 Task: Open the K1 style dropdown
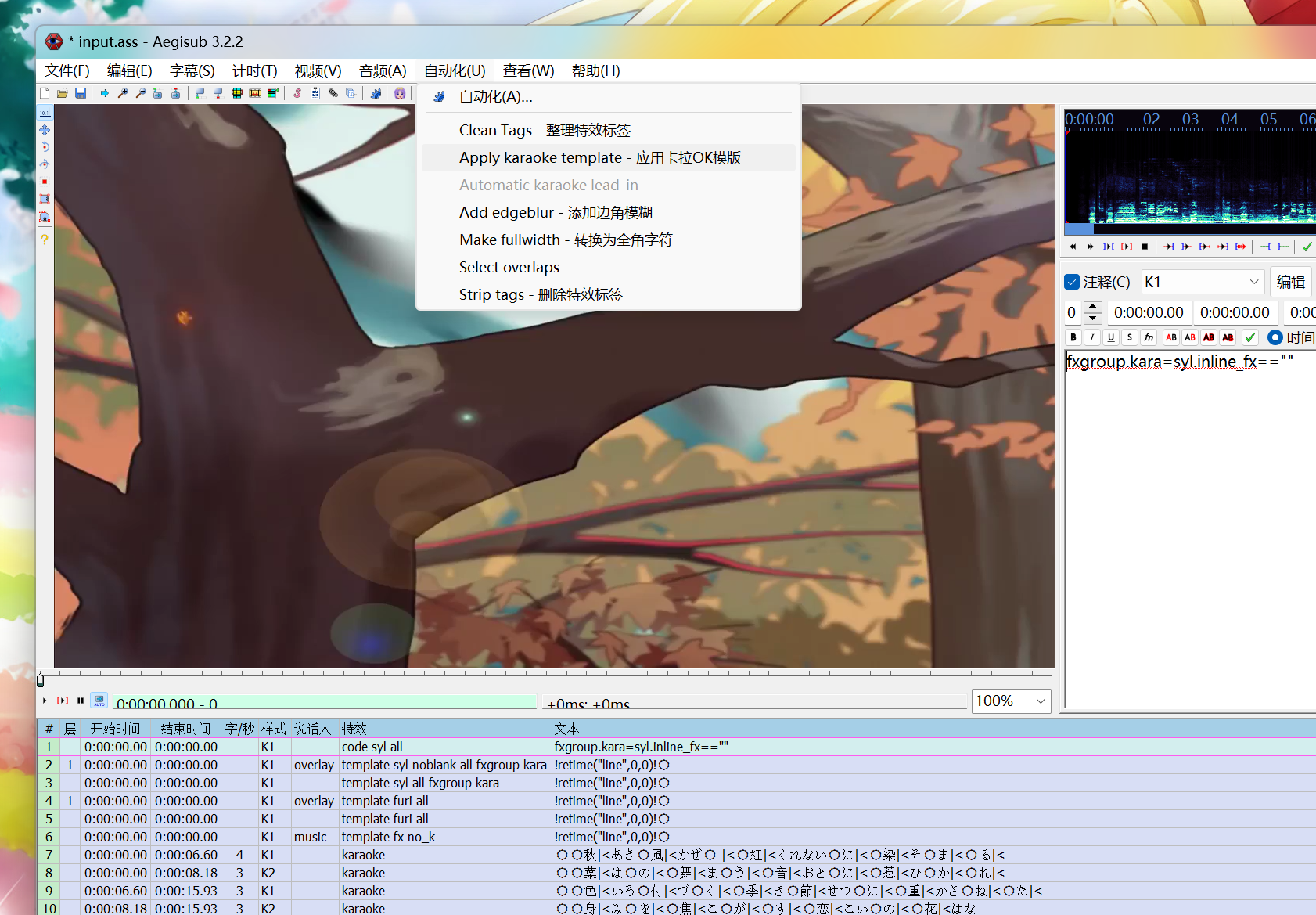1203,282
